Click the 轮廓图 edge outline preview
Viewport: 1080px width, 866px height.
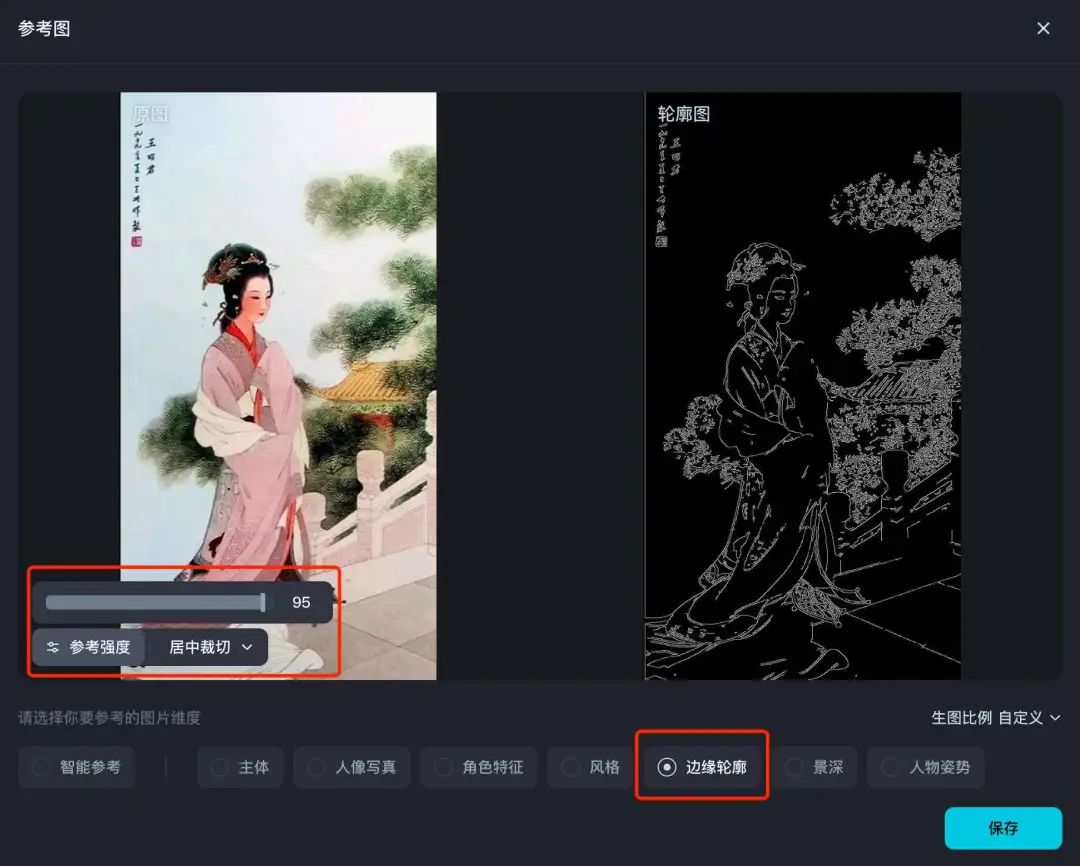[803, 386]
